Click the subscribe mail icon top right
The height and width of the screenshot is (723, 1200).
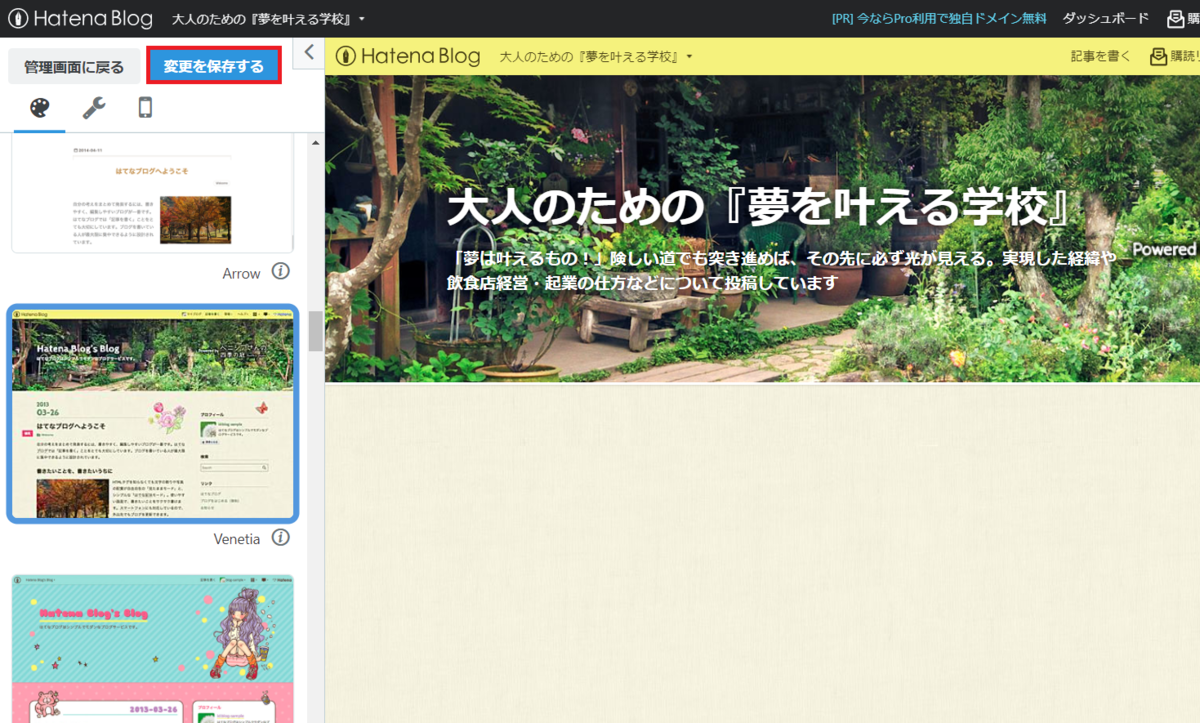1175,17
